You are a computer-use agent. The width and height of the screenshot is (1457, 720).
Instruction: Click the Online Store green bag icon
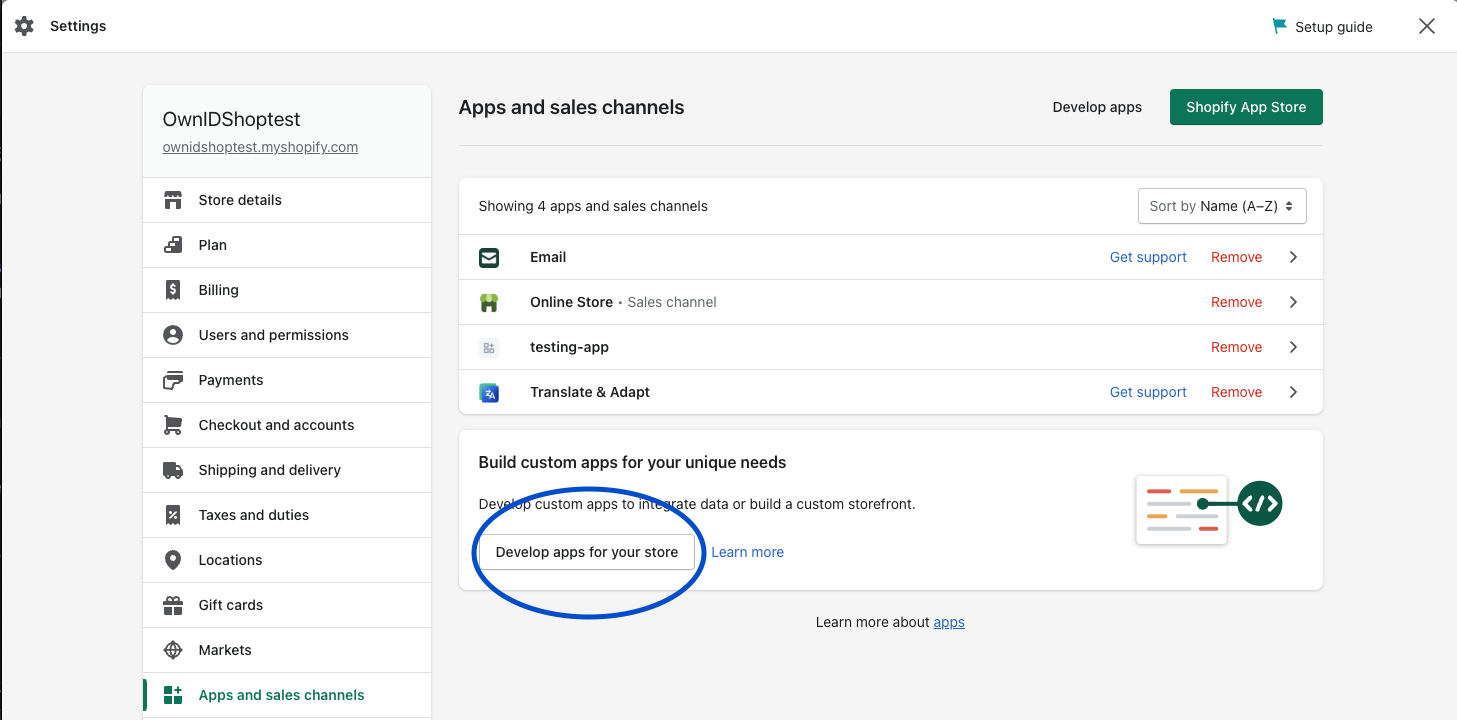[489, 301]
